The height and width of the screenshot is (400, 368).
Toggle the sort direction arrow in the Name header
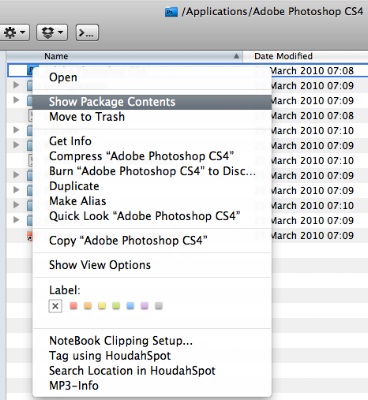coord(236,56)
